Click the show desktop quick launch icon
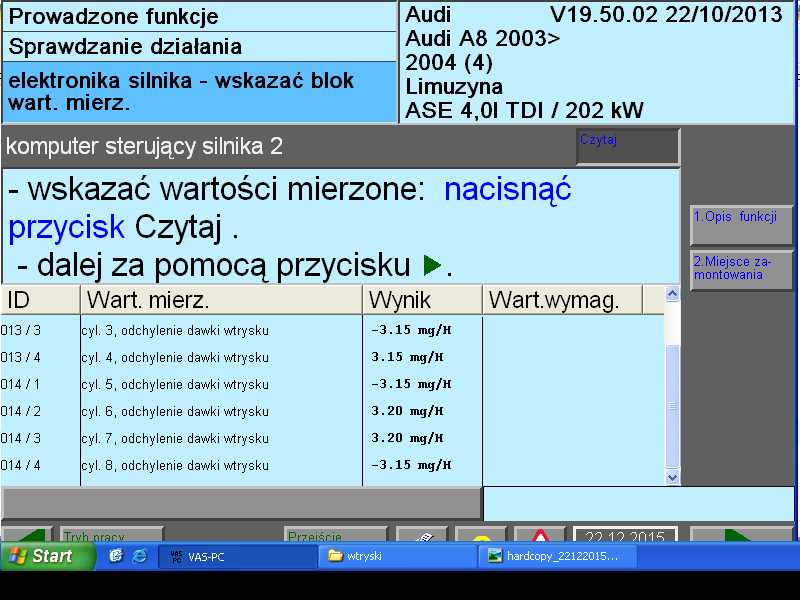Viewport: 800px width, 600px height. coord(116,556)
